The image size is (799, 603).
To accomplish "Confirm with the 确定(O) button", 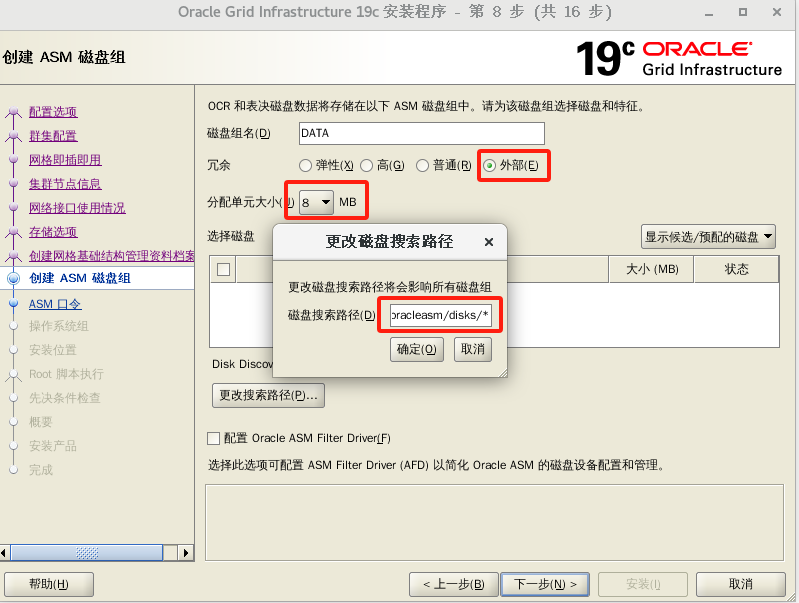I will coord(416,349).
